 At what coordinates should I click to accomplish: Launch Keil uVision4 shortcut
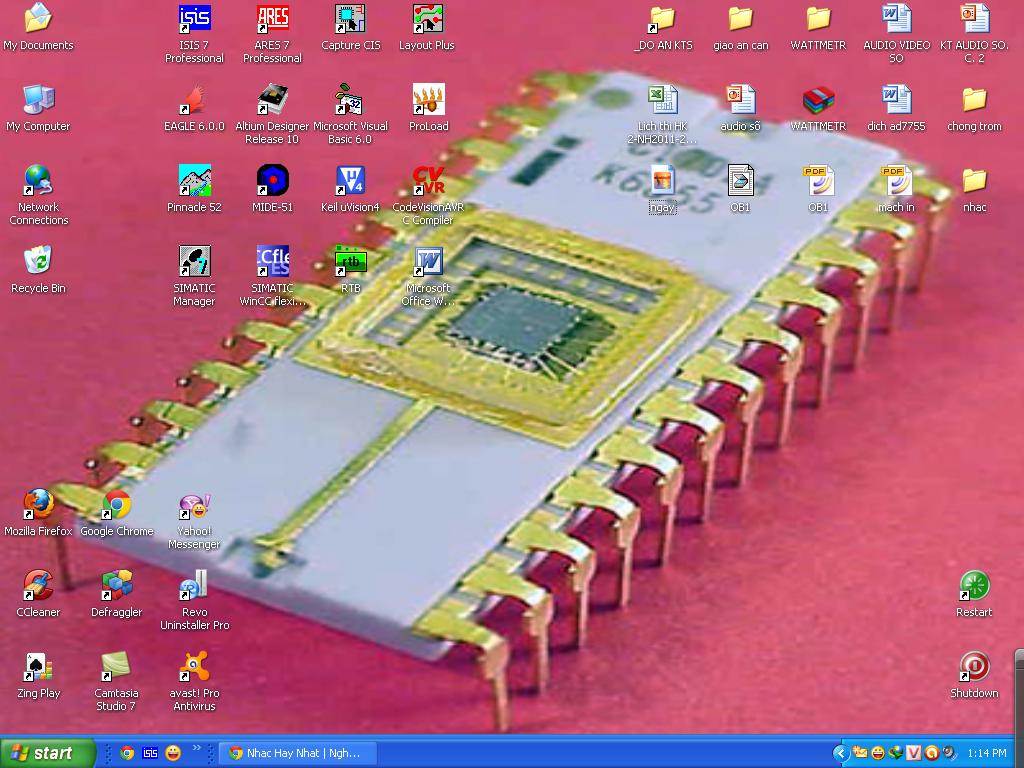pos(351,180)
